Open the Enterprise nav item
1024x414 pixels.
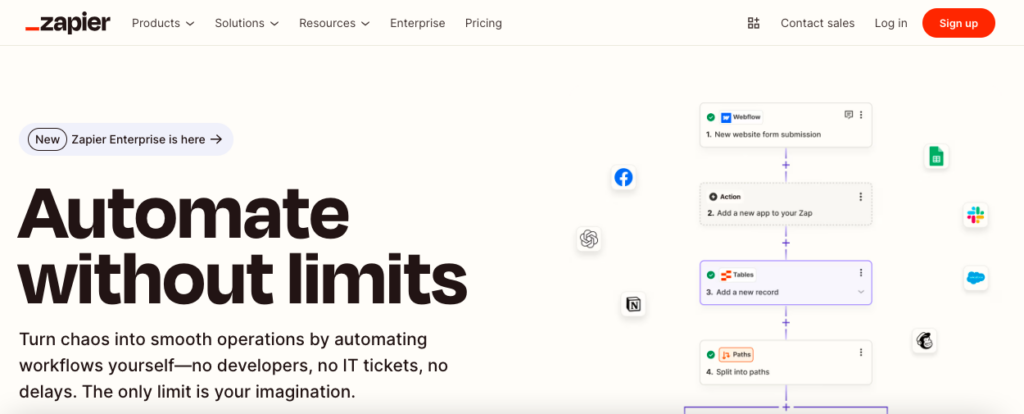click(417, 23)
